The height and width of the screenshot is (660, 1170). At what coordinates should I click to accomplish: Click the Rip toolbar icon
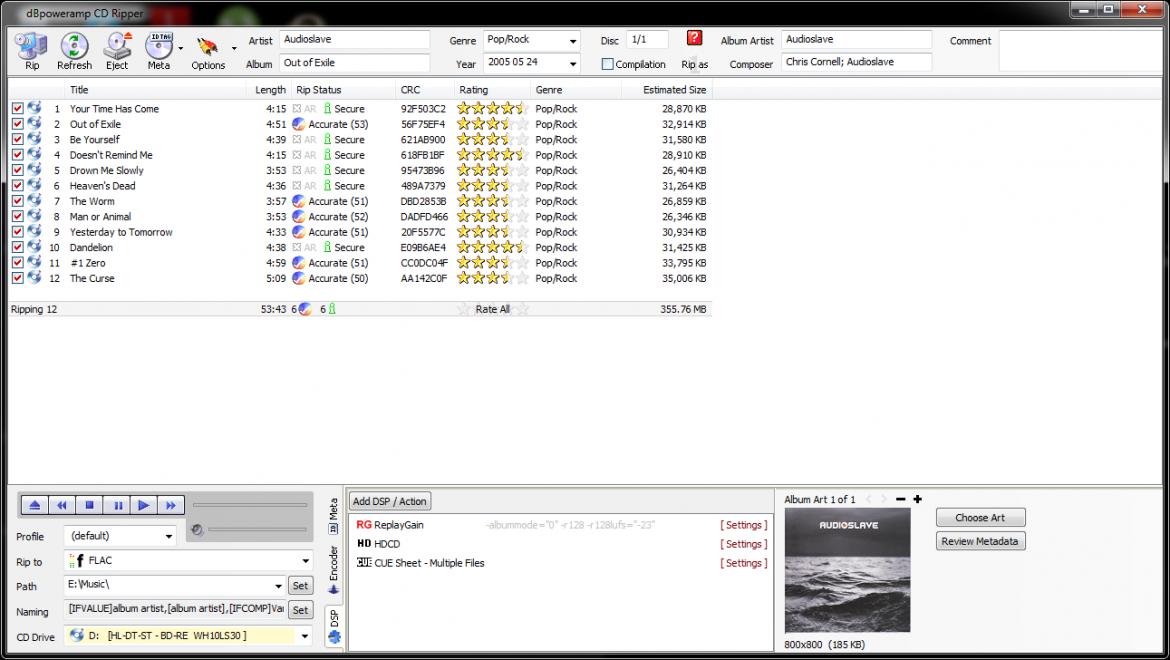(x=32, y=49)
